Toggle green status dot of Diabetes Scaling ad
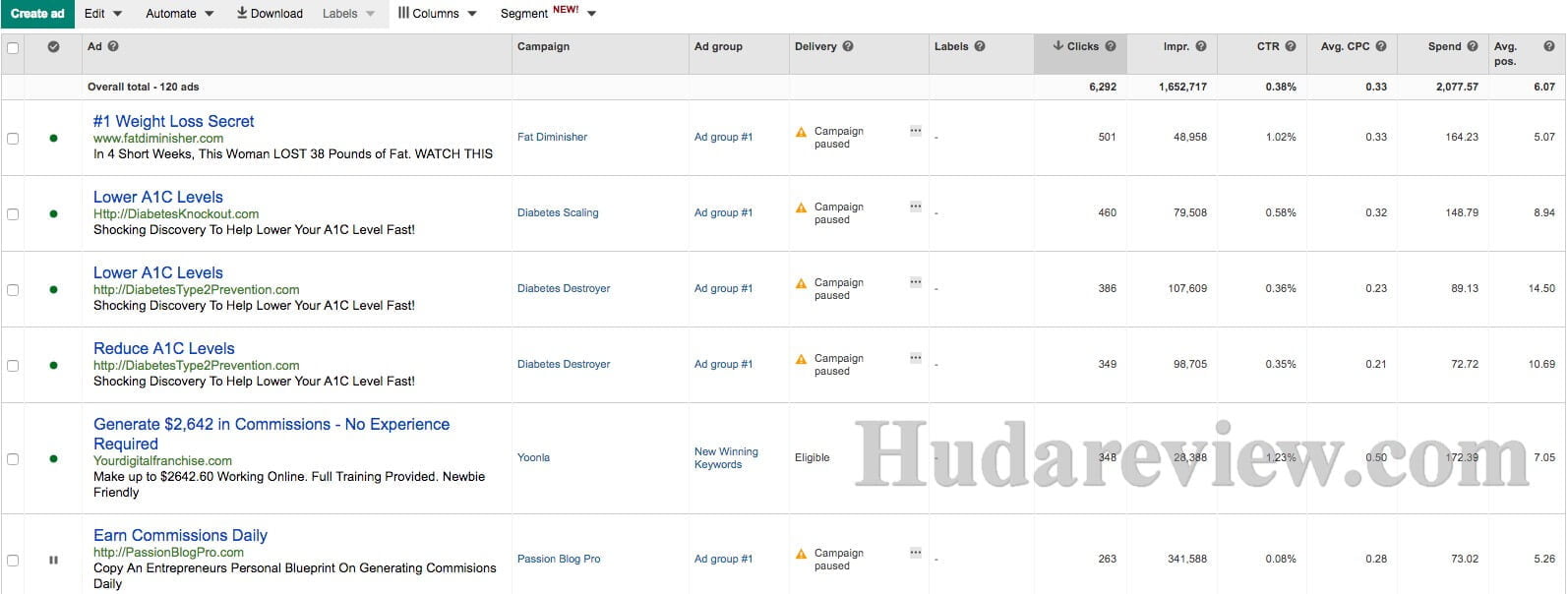The width and height of the screenshot is (1568, 594). (53, 214)
